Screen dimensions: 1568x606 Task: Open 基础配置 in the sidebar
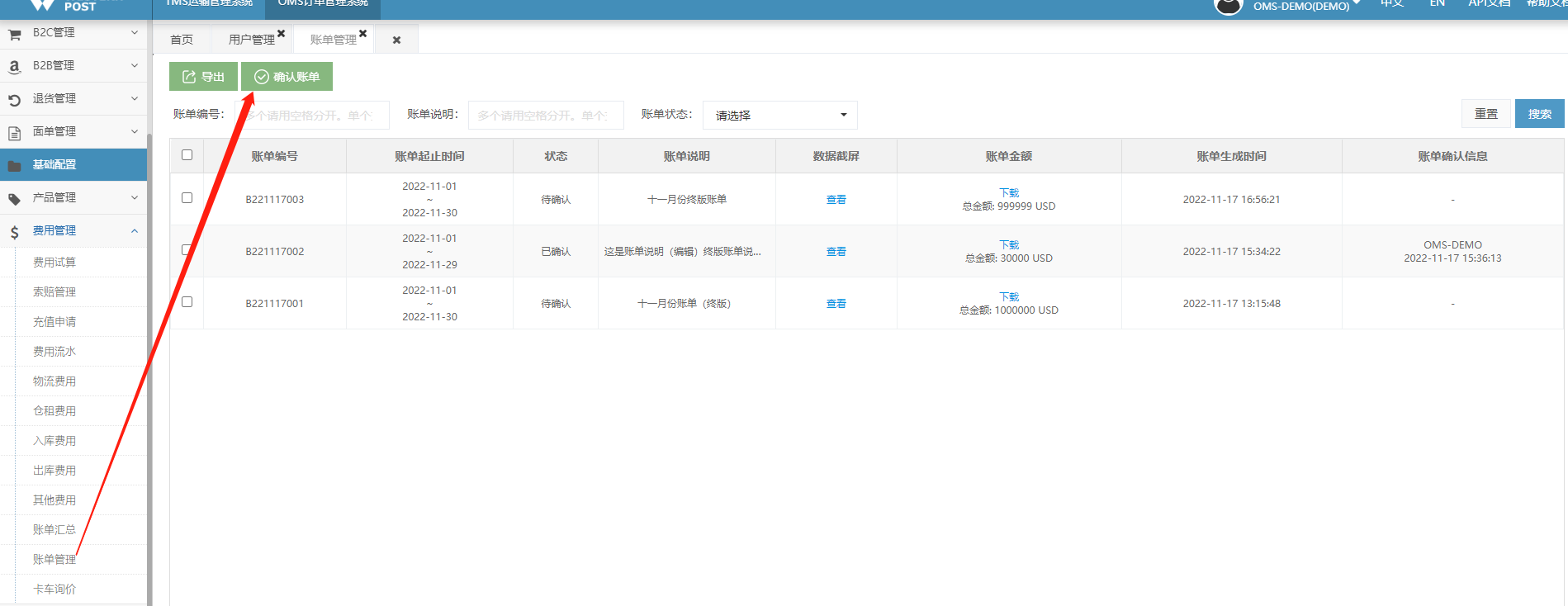(73, 164)
